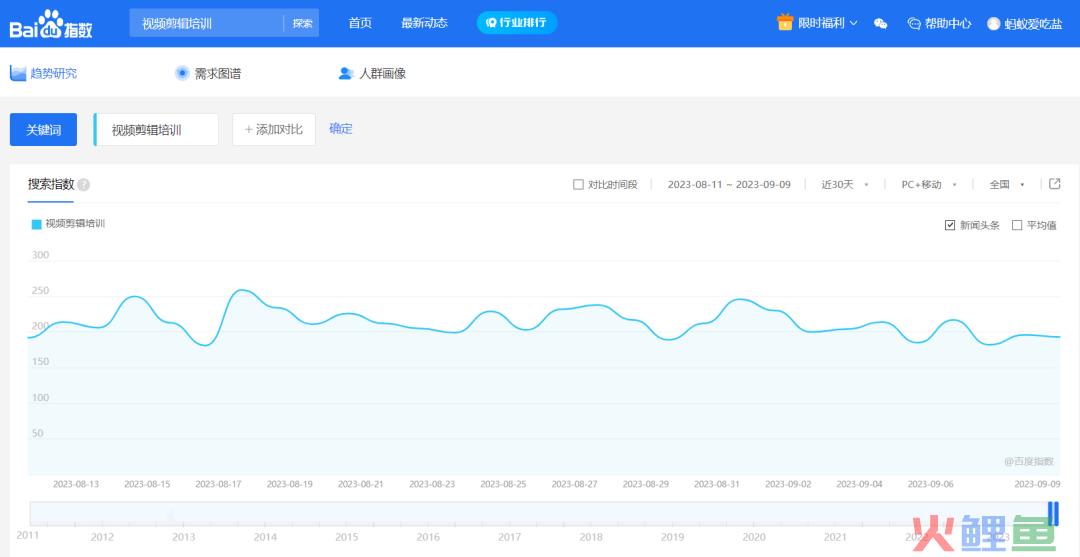Click the 2023-08-25 x-axis date label

pos(503,484)
